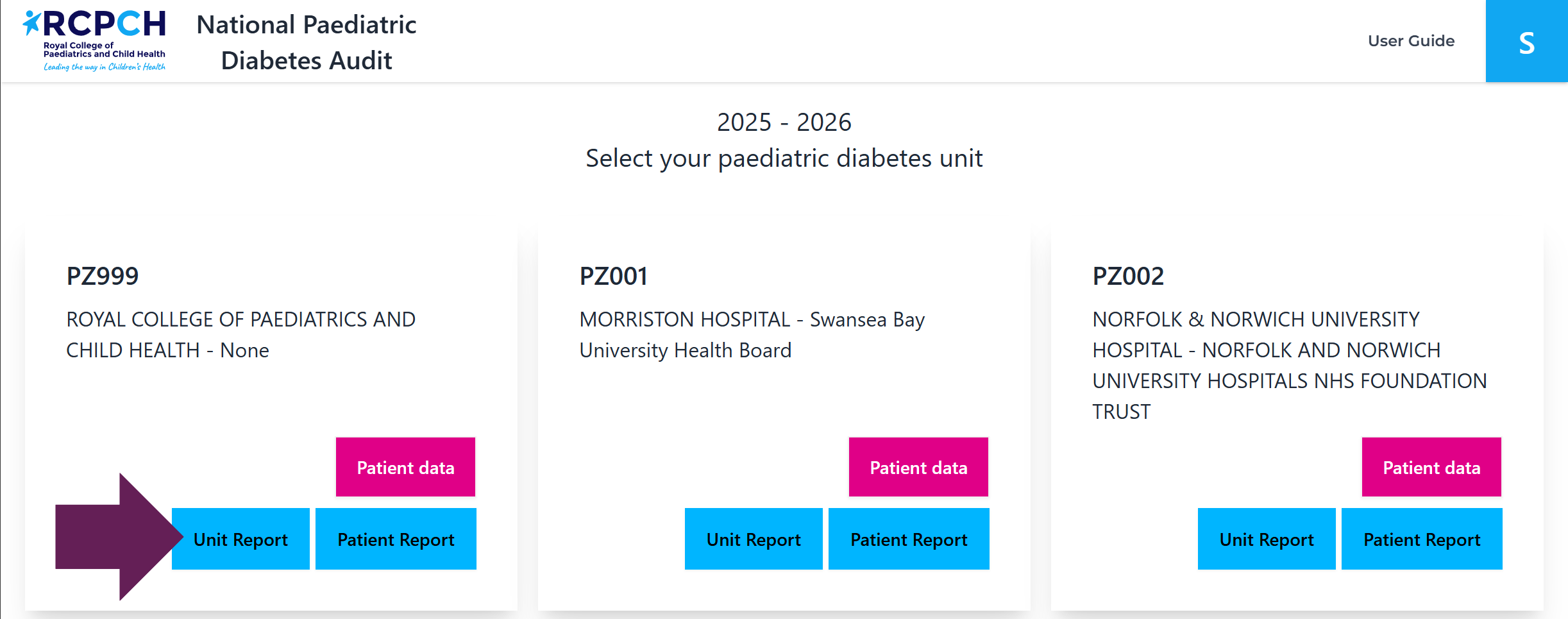Open Patient data for PZ002 Norfolk & Norwich

tap(1431, 468)
